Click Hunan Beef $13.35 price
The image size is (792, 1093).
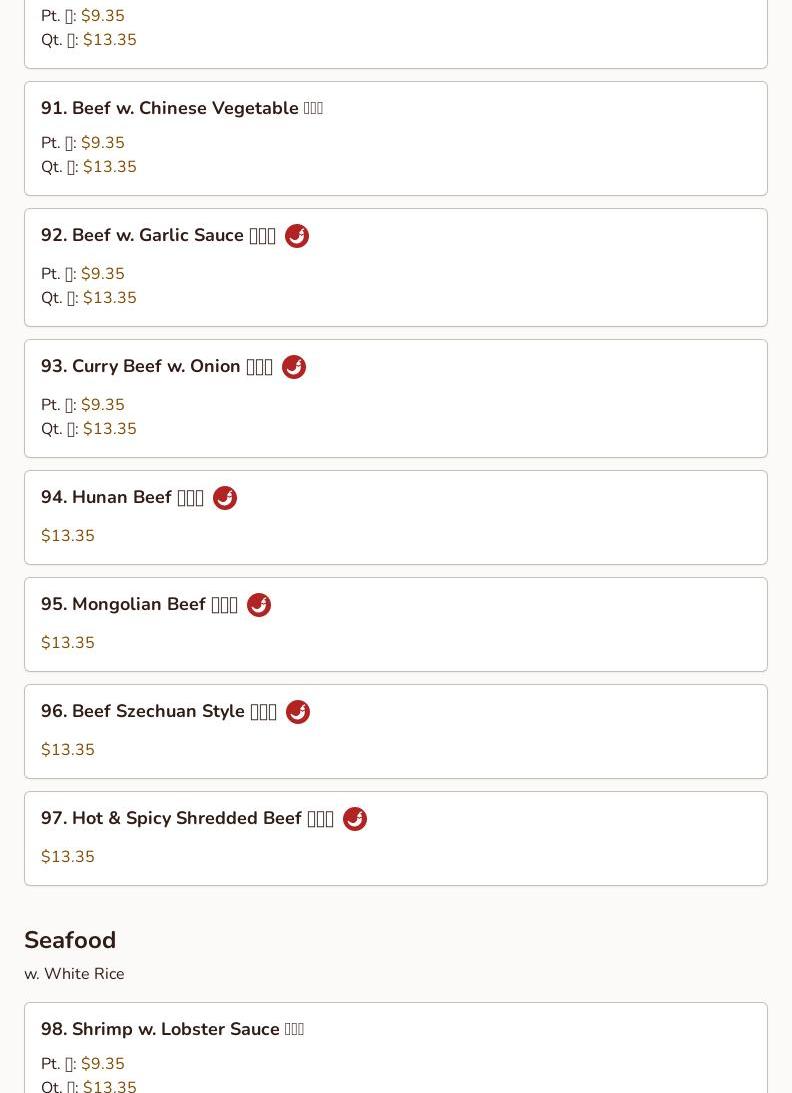(68, 536)
